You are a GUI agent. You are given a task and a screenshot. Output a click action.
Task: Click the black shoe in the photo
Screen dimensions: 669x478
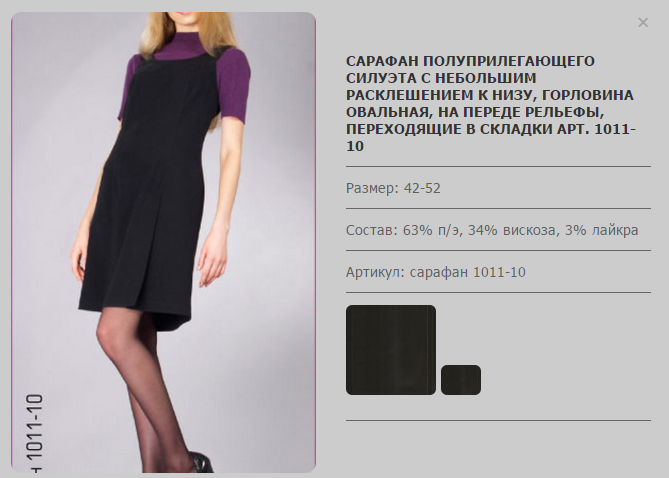coord(201,462)
